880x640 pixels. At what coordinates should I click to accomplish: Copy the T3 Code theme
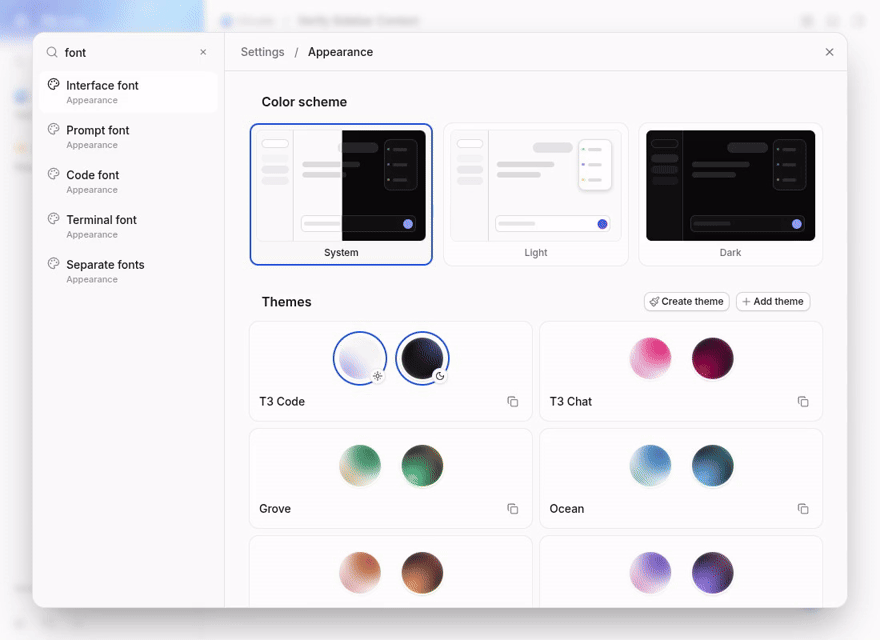tap(513, 401)
